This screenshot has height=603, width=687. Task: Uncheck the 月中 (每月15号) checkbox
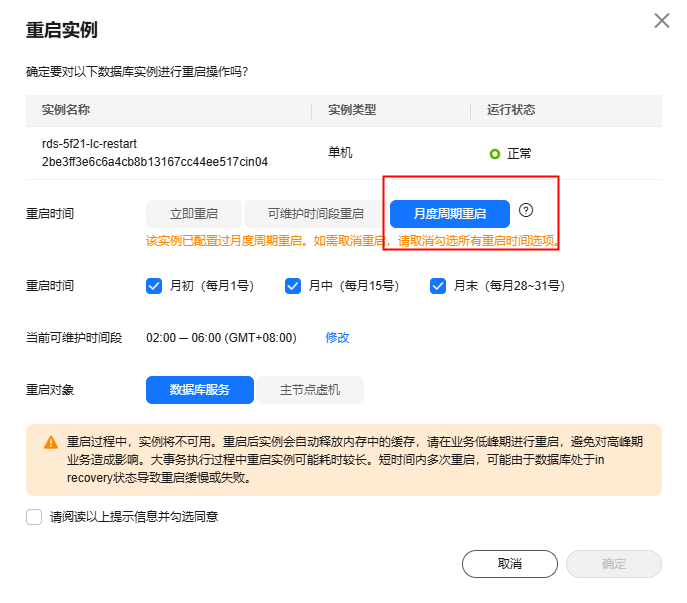(293, 286)
